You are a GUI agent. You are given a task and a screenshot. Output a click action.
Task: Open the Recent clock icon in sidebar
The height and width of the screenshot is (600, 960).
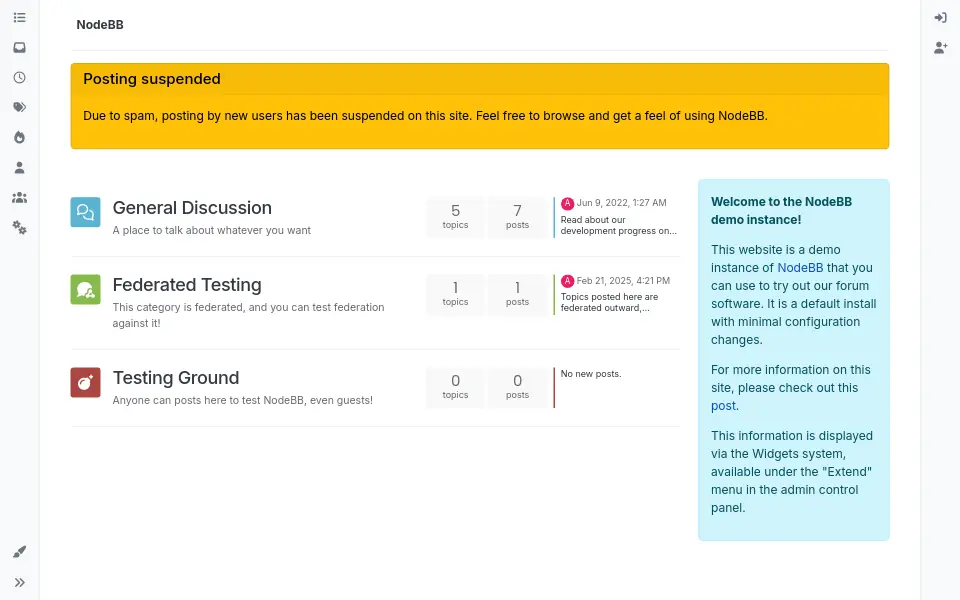[20, 78]
